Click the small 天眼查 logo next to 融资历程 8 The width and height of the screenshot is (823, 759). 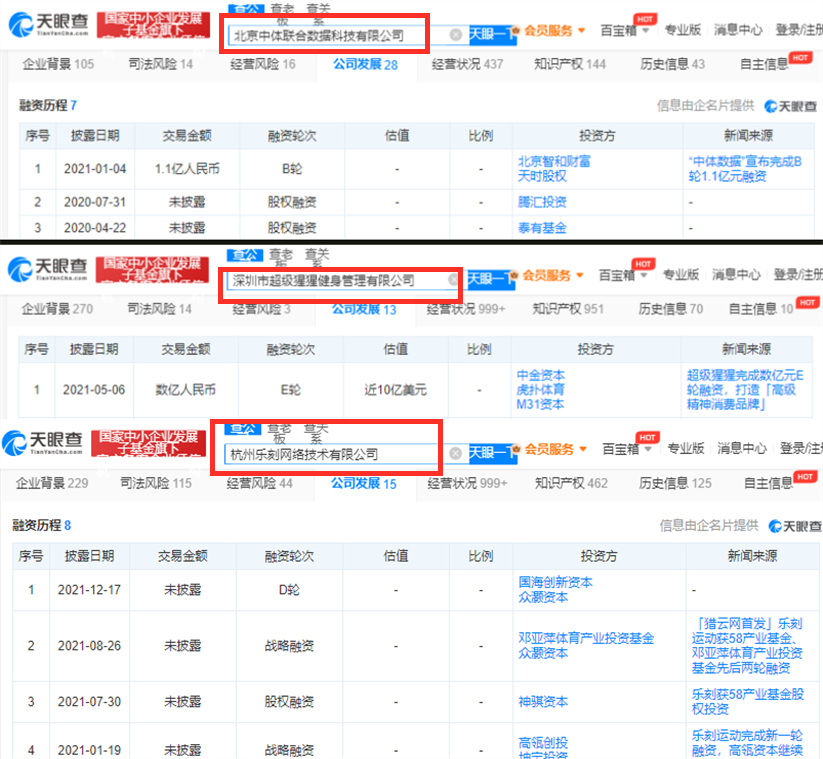click(795, 525)
